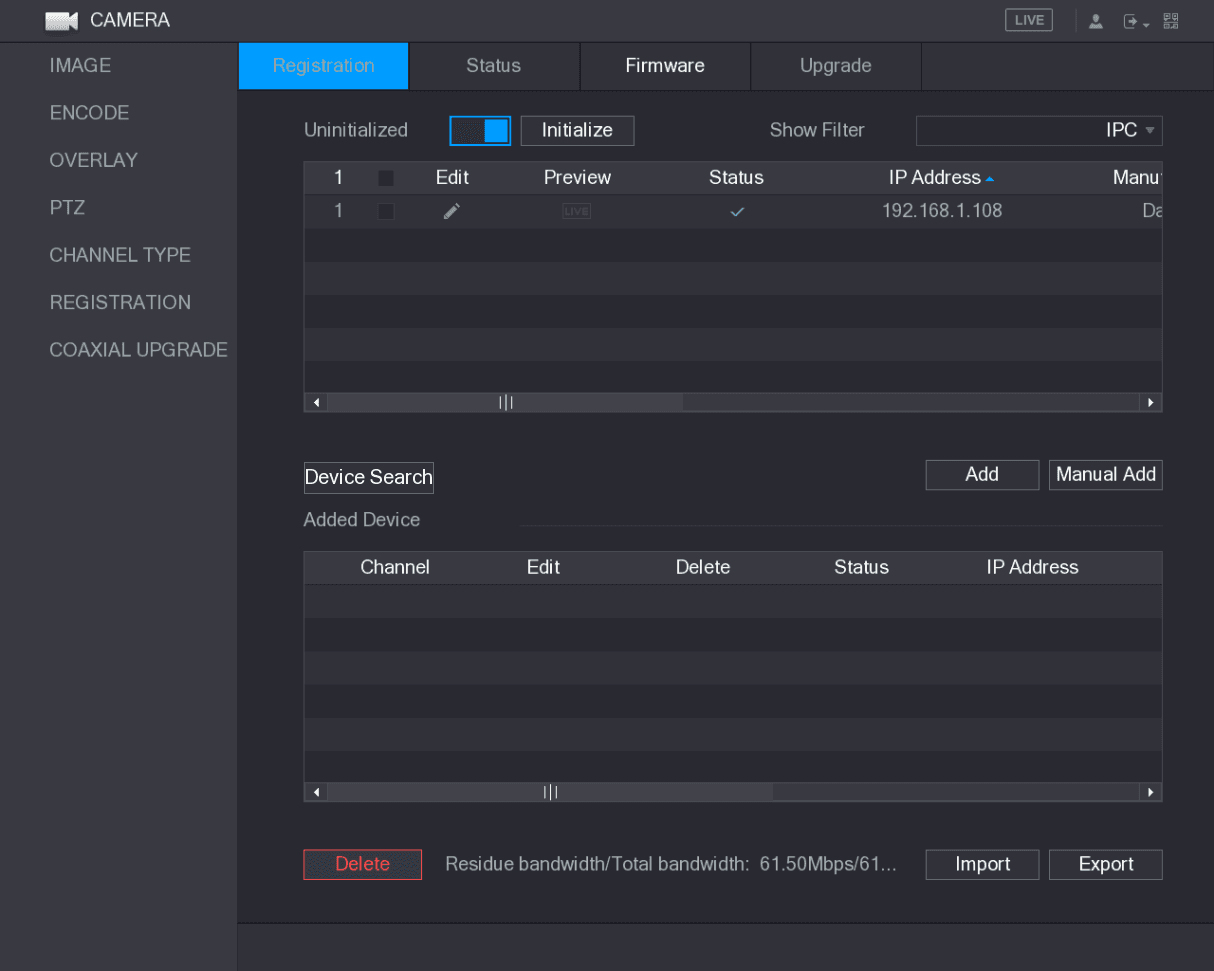Click the device list horizontal scrollbar thumb

(505, 403)
